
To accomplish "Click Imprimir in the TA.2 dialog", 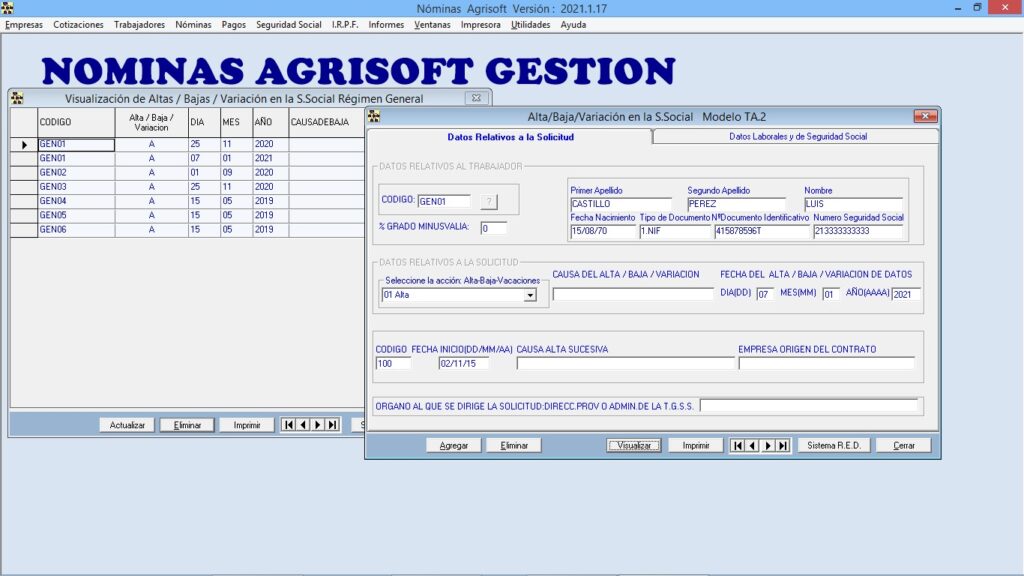I will pos(696,445).
